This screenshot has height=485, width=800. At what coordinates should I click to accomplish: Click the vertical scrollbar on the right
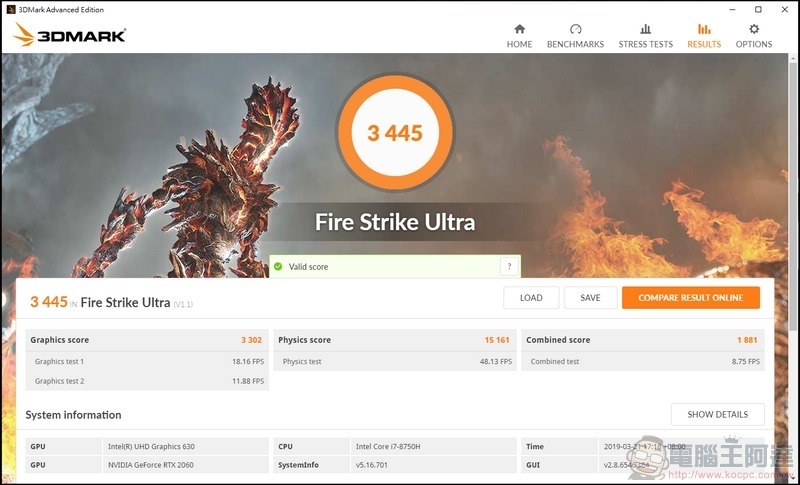[793, 194]
